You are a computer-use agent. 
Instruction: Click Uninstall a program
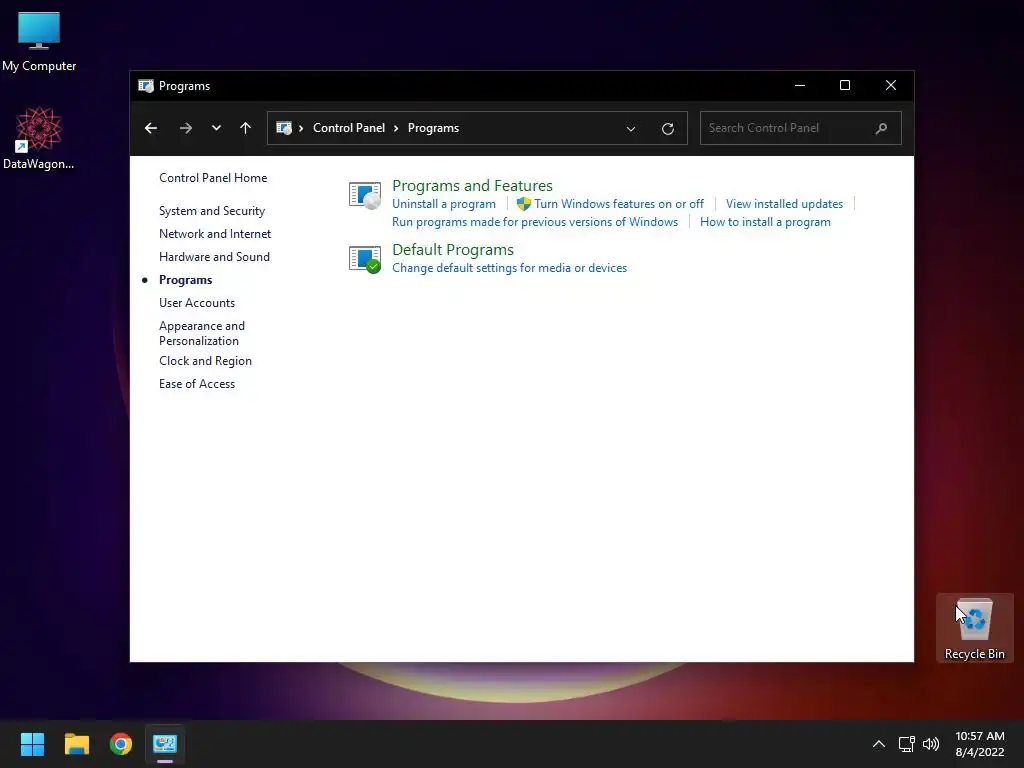443,204
